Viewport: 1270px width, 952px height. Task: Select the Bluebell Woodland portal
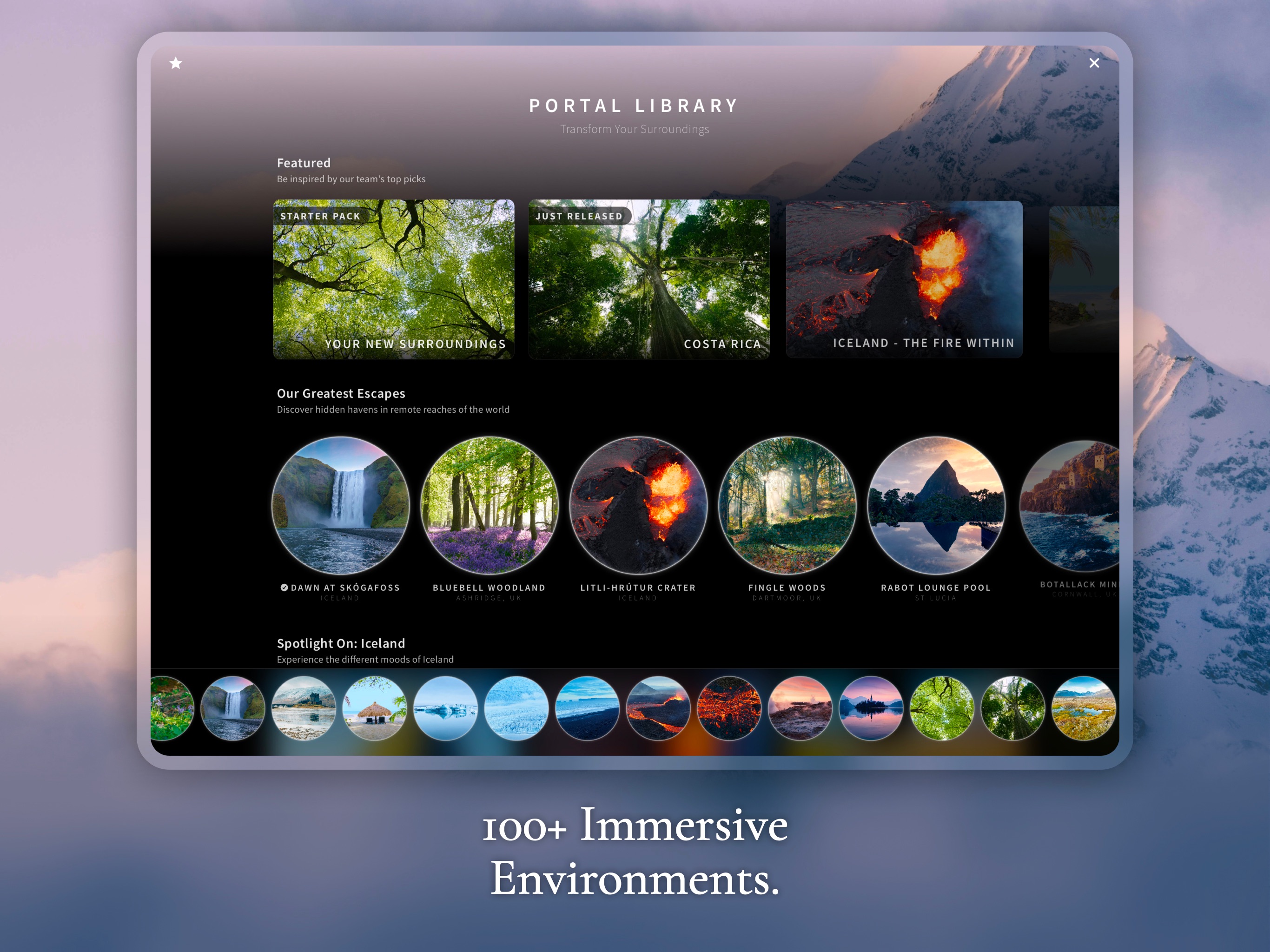489,505
